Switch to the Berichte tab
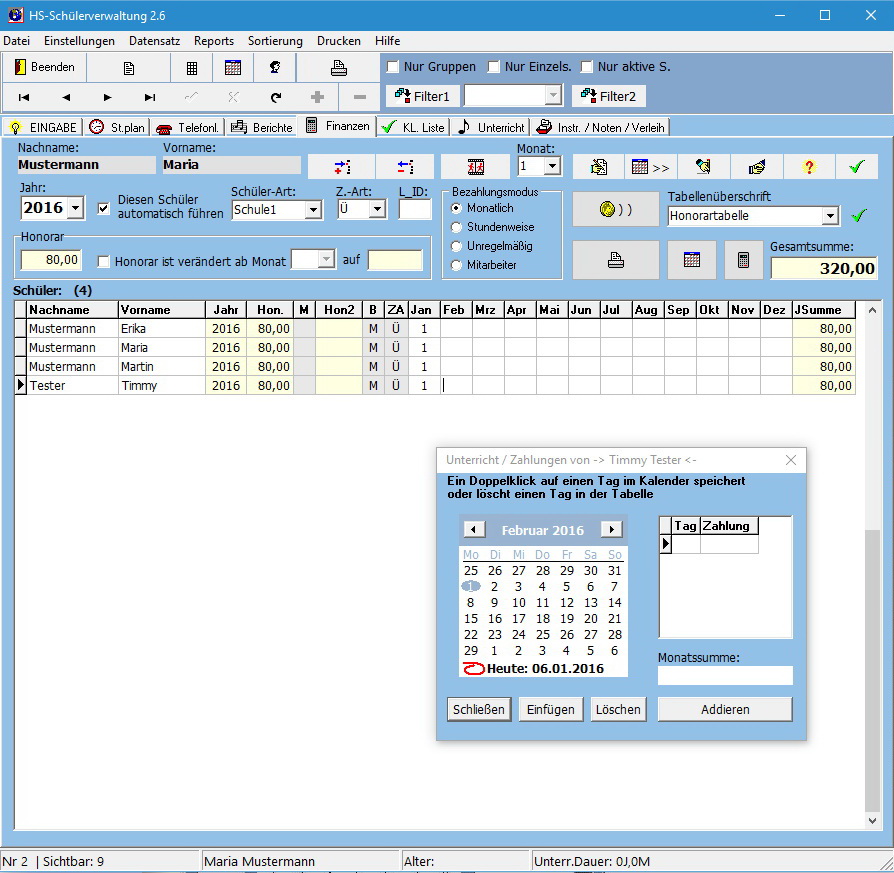894x873 pixels. (x=262, y=127)
